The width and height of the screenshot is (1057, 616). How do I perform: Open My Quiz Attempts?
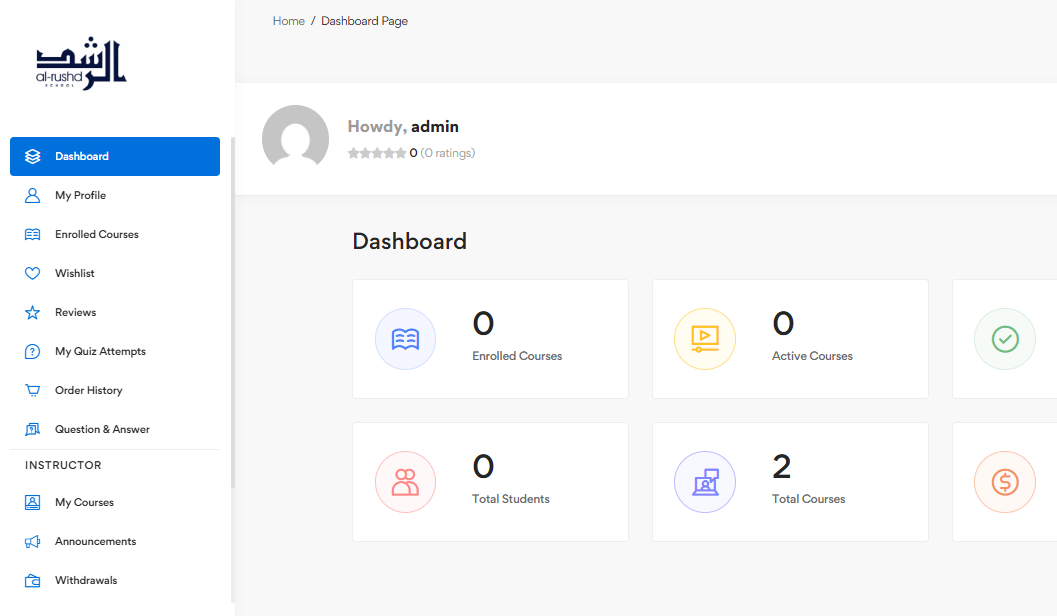pyautogui.click(x=115, y=352)
